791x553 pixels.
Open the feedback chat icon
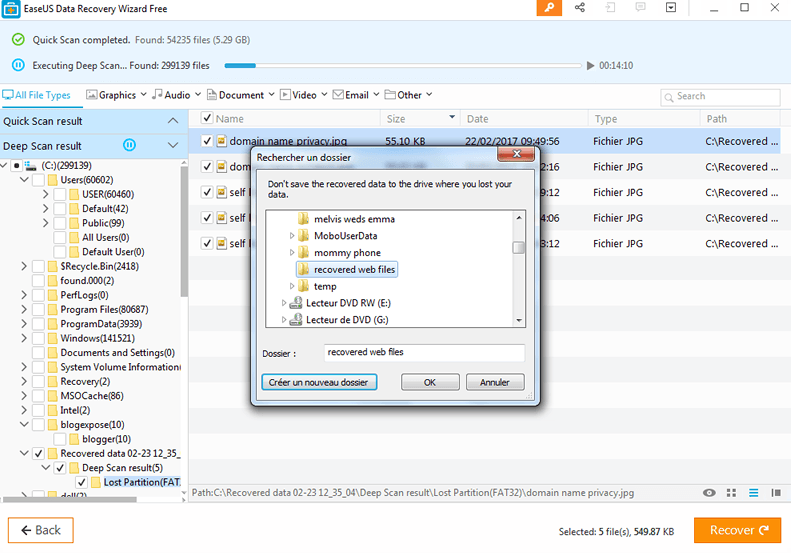point(640,8)
